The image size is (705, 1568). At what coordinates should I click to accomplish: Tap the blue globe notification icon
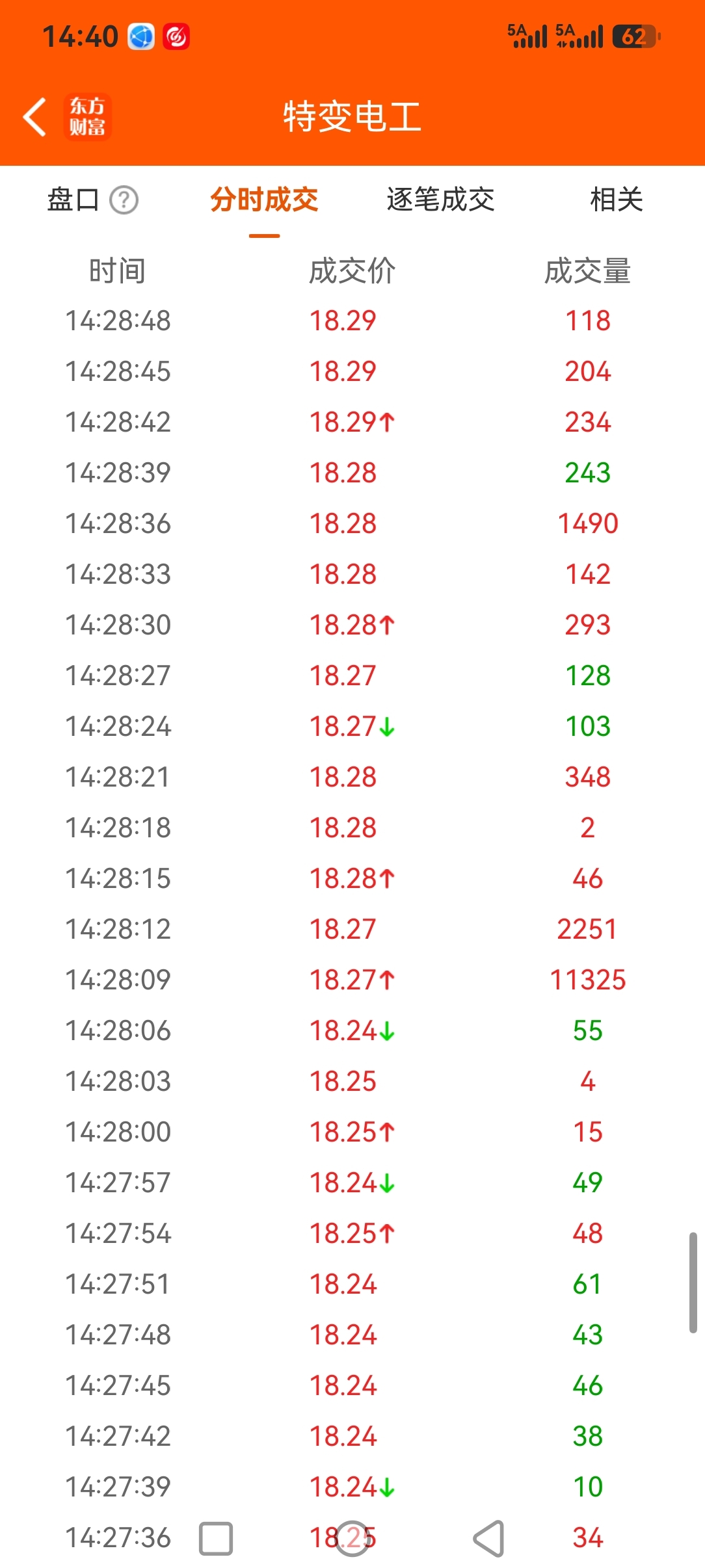coord(141,36)
